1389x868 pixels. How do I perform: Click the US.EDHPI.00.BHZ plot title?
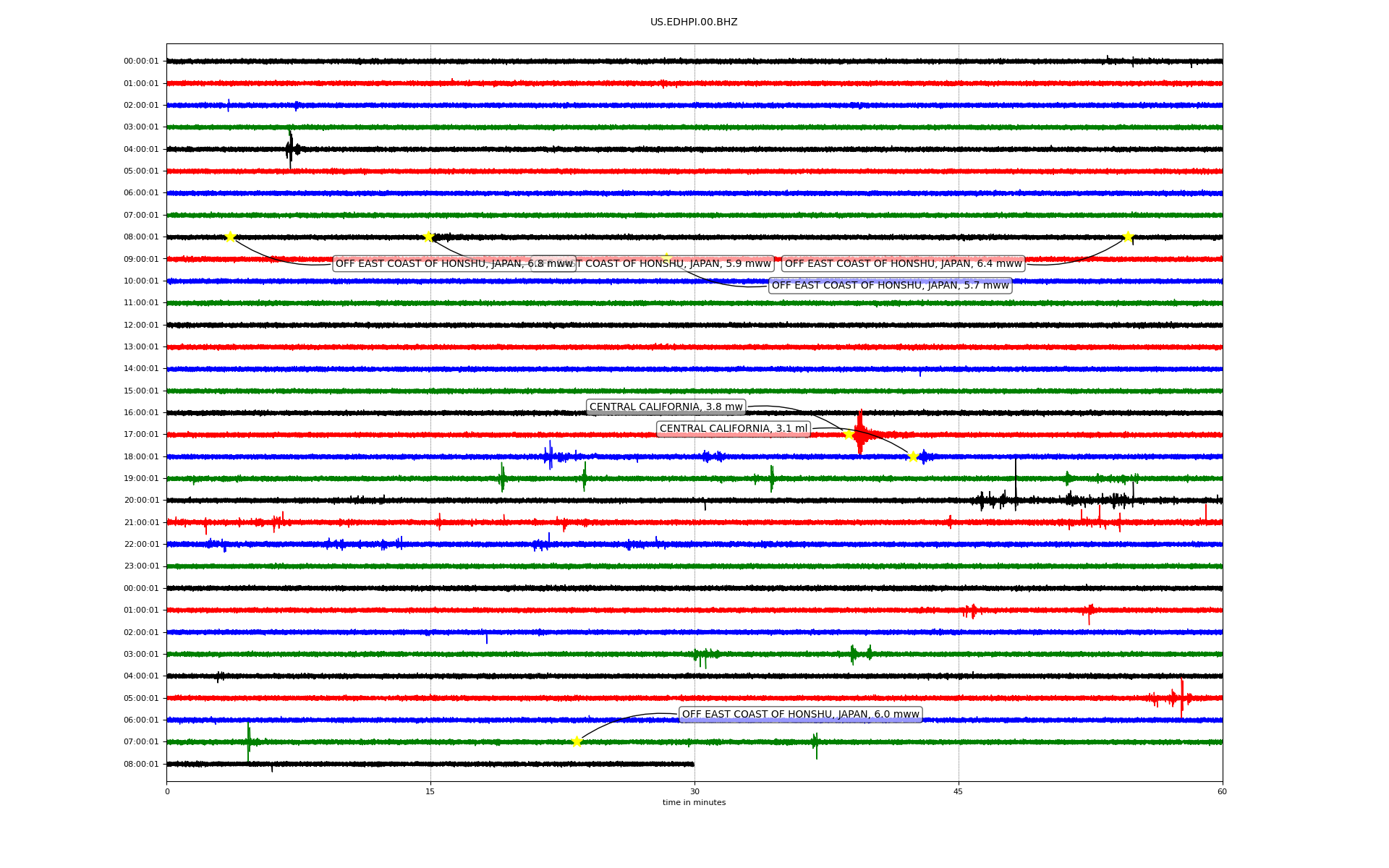tap(693, 22)
